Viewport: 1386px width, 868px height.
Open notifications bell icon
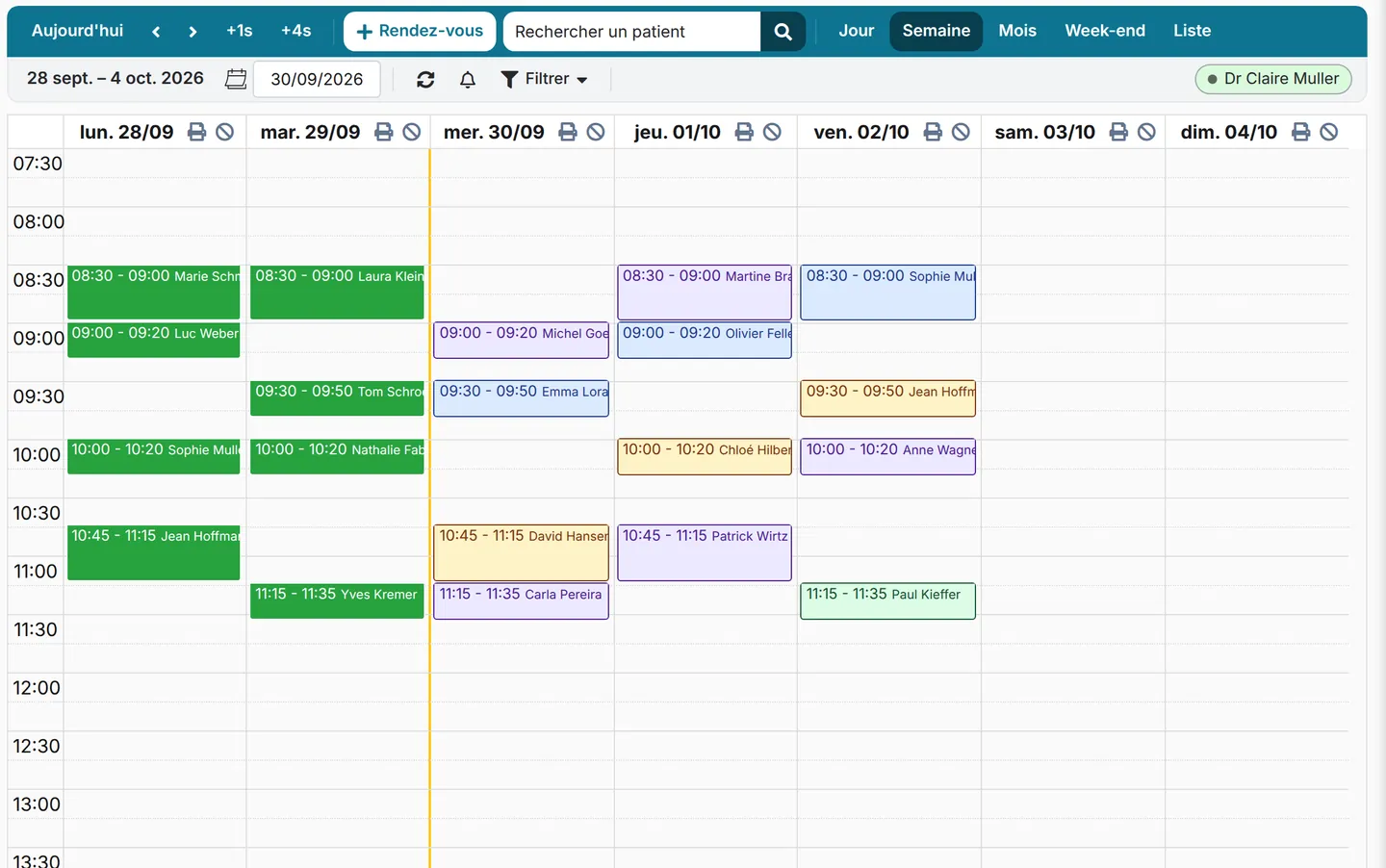(468, 80)
